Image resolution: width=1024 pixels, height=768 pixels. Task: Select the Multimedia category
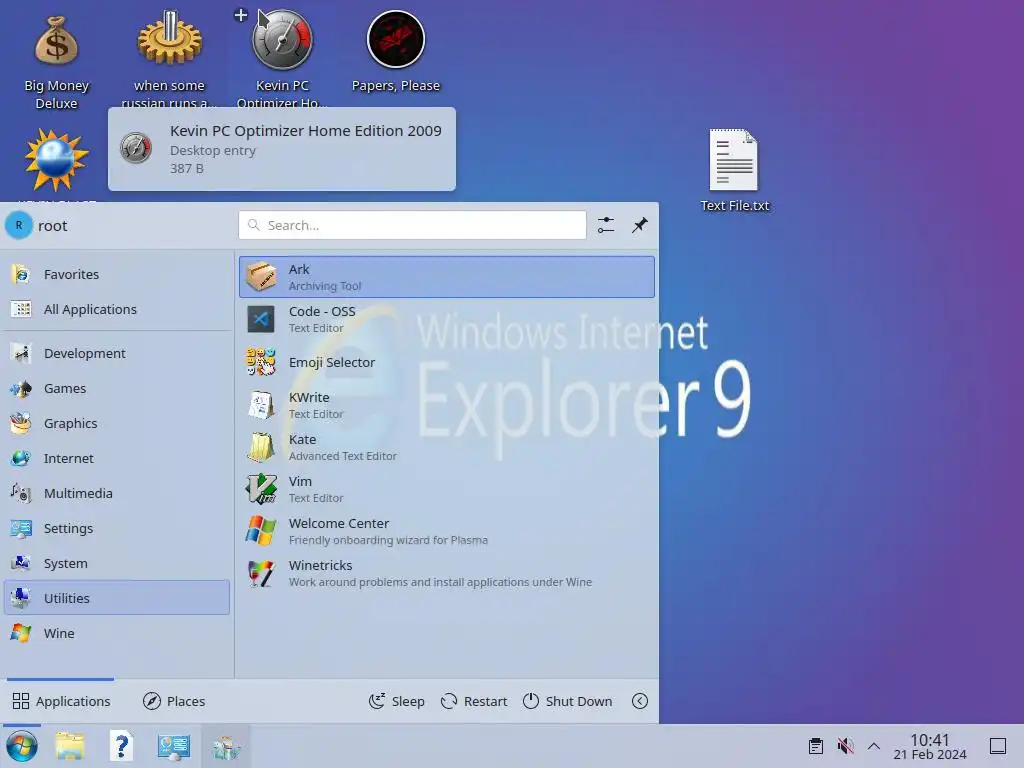point(117,493)
